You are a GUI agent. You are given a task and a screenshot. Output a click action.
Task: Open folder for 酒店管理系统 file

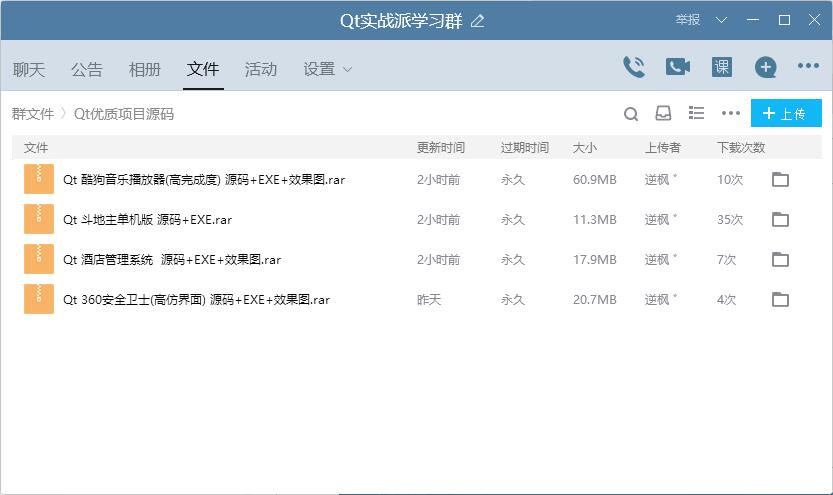click(x=780, y=259)
